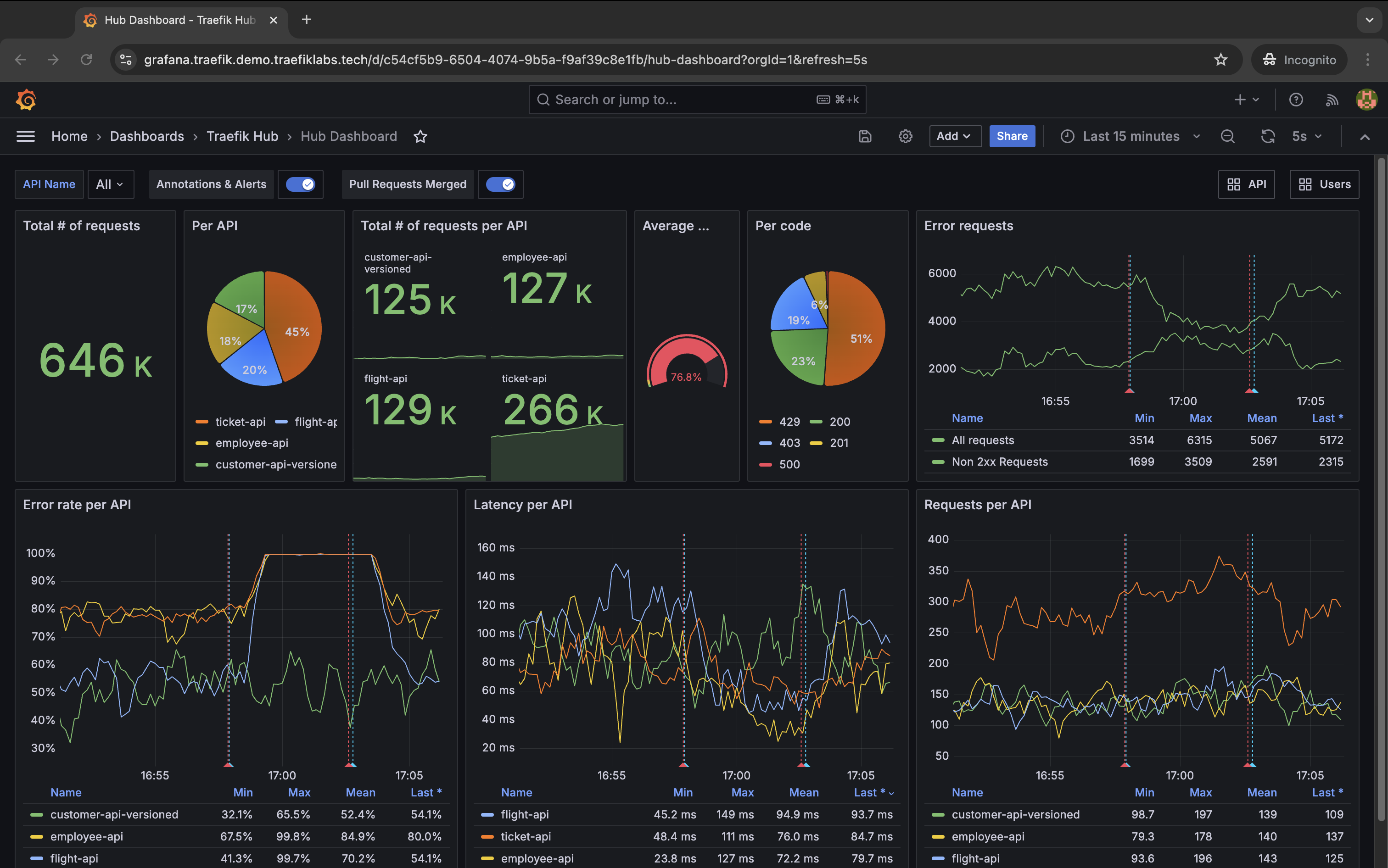Collapse the top toolbar with chevron up

(x=1365, y=137)
